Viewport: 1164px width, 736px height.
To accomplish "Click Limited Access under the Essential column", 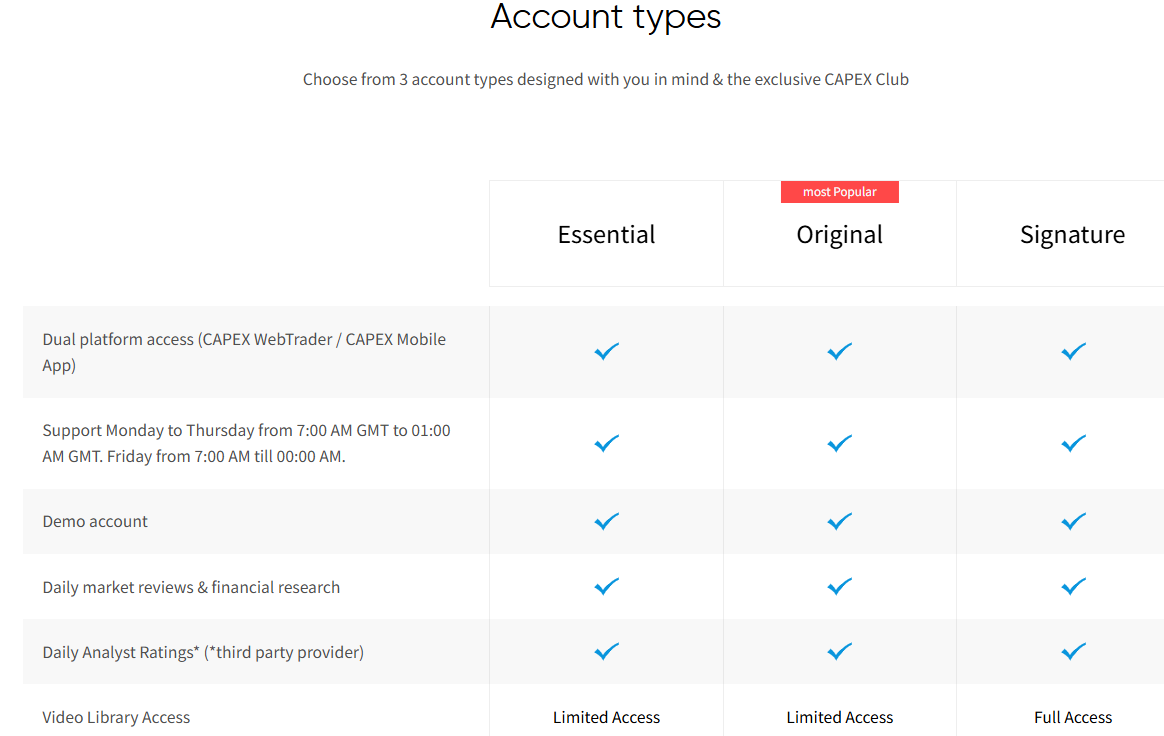I will point(606,717).
